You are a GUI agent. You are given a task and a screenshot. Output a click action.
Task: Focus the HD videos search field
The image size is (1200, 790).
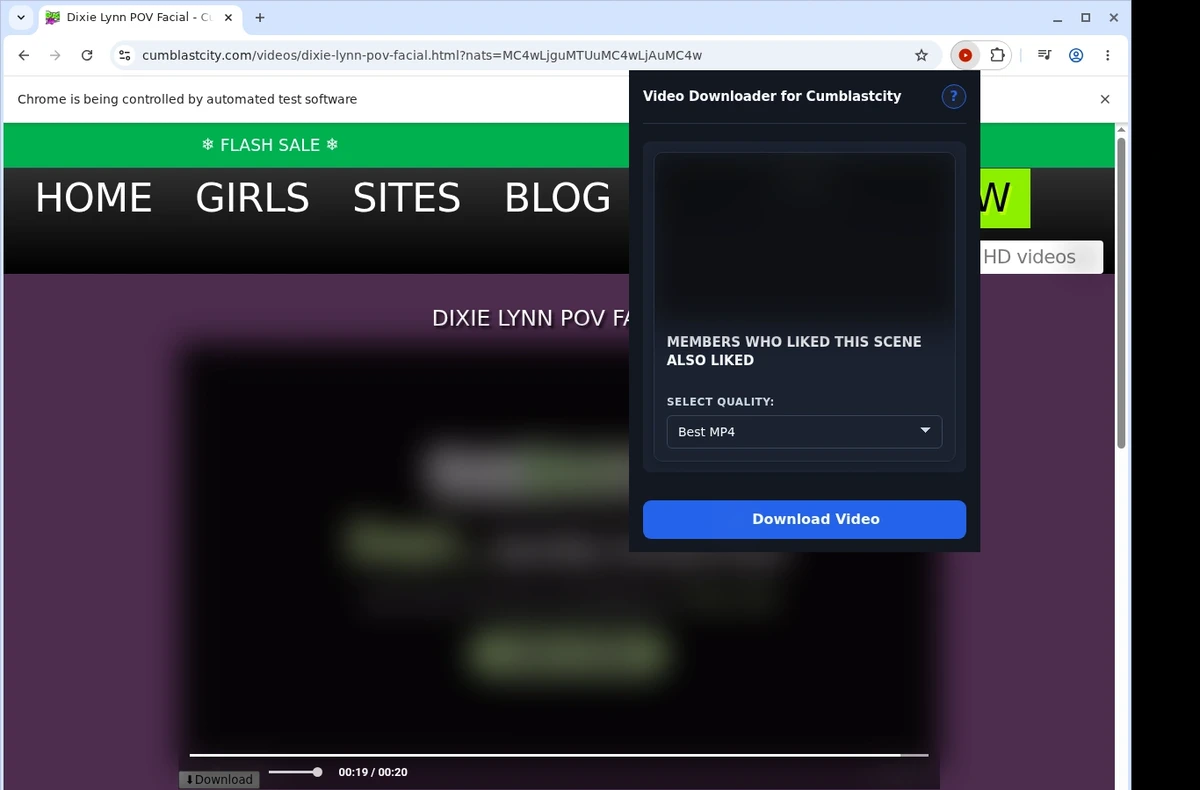click(1040, 257)
